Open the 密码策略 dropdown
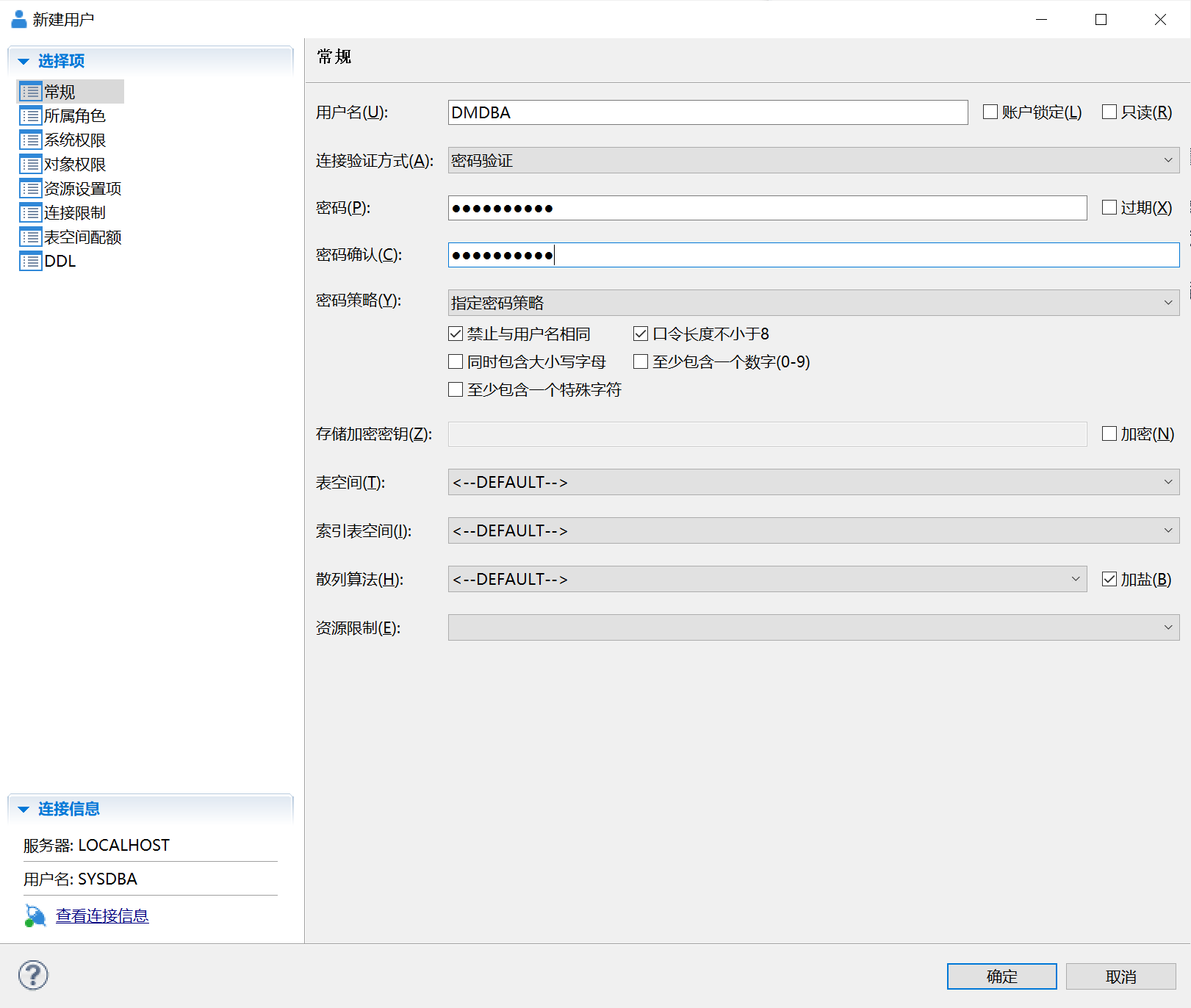 coord(814,303)
